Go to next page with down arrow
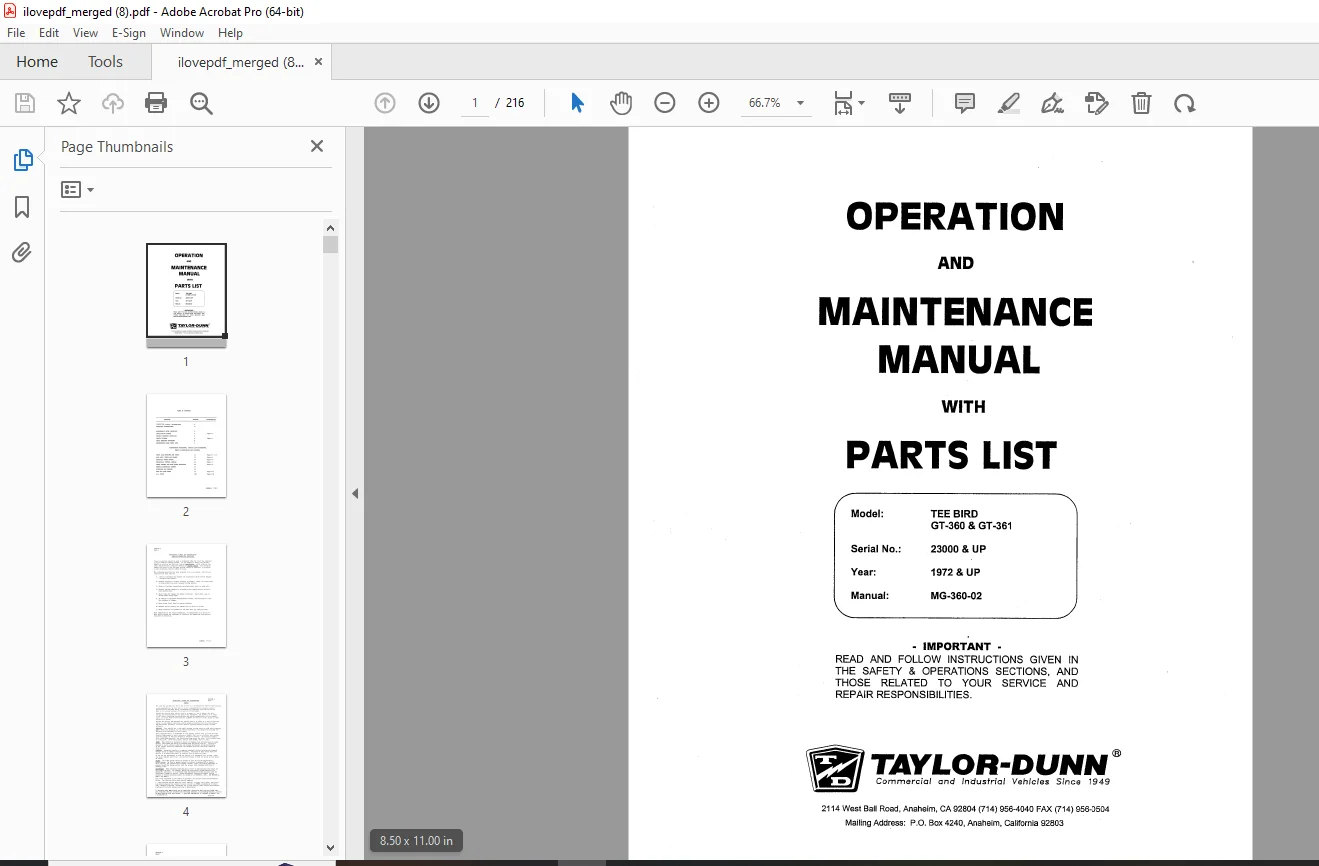The height and width of the screenshot is (866, 1319). pos(429,103)
